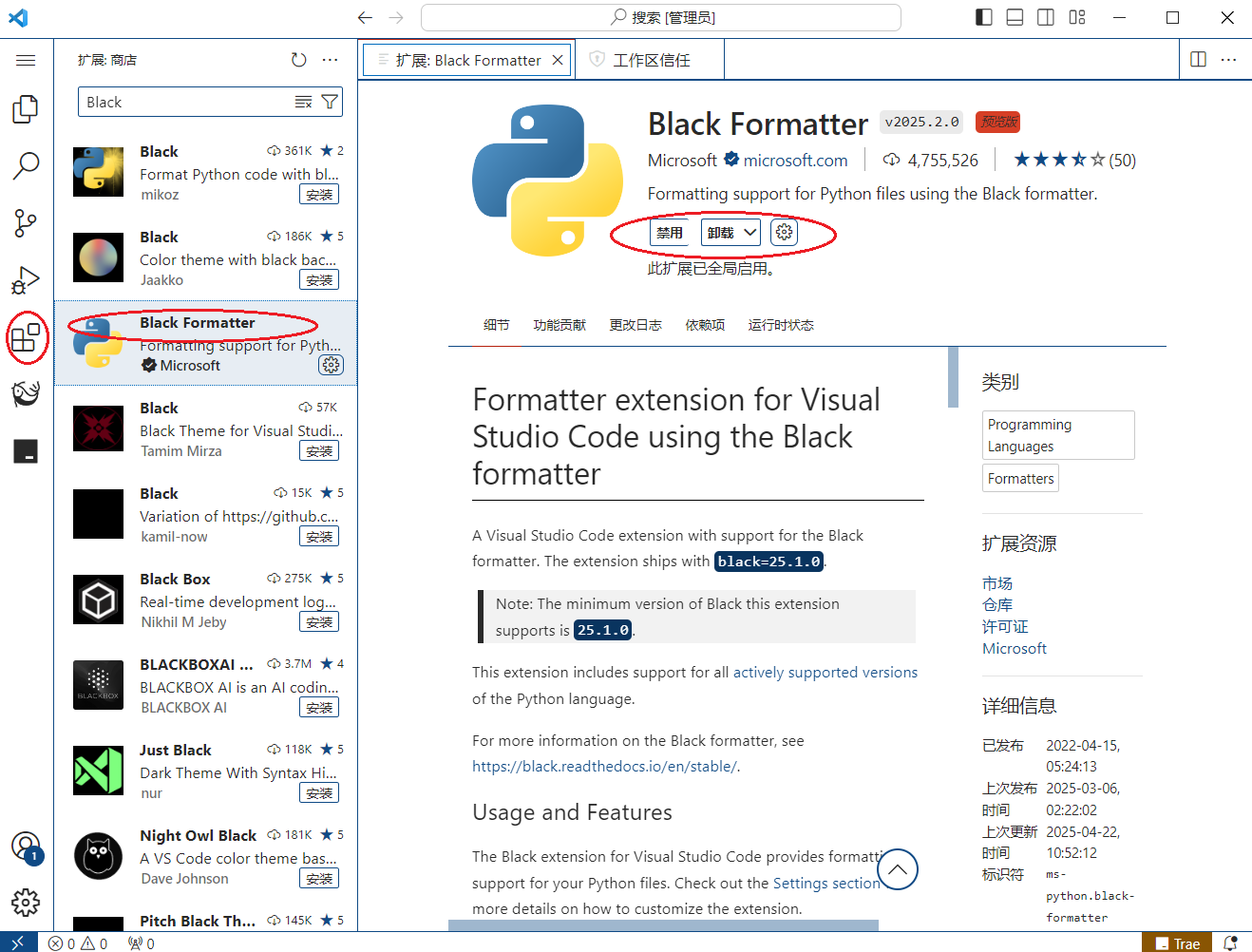Open the Search view in activity bar
This screenshot has height=952, width=1252.
26,166
